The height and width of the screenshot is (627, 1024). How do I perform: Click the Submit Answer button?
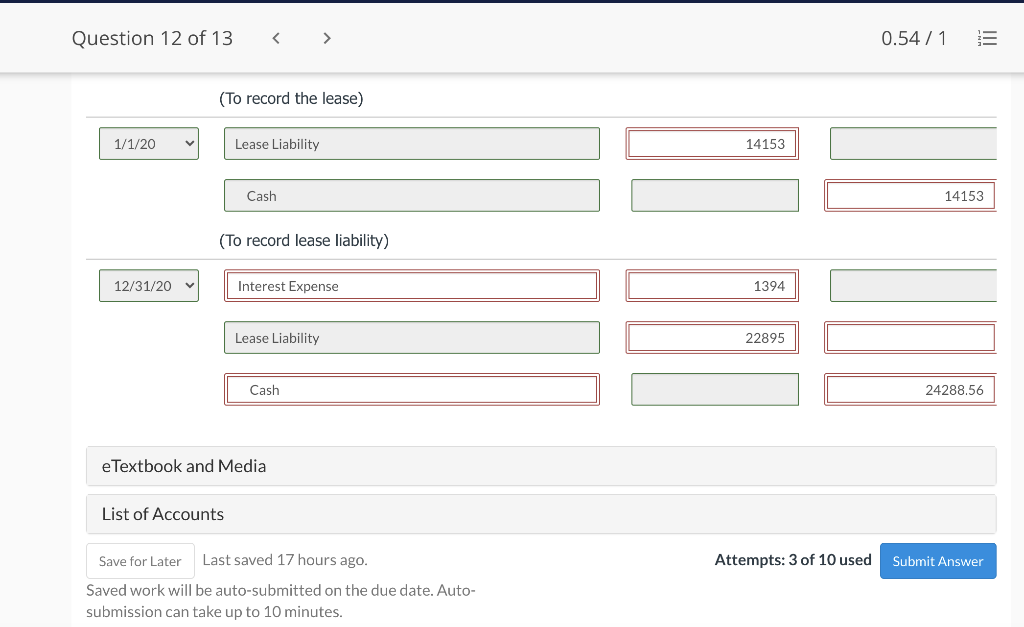pos(938,561)
